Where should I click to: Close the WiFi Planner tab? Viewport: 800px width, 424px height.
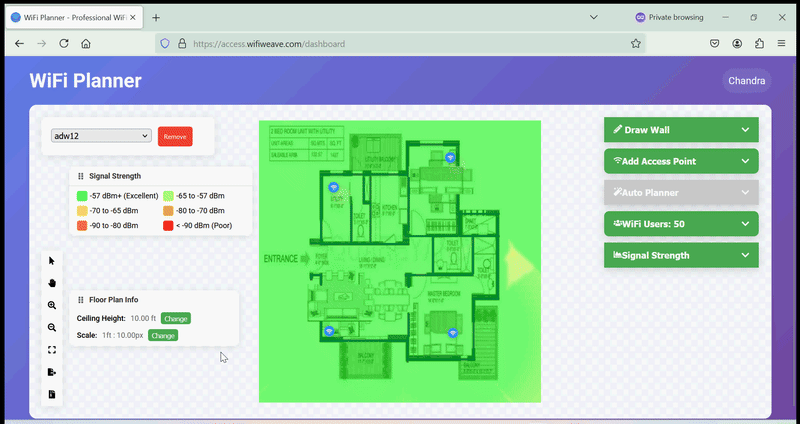coord(133,17)
